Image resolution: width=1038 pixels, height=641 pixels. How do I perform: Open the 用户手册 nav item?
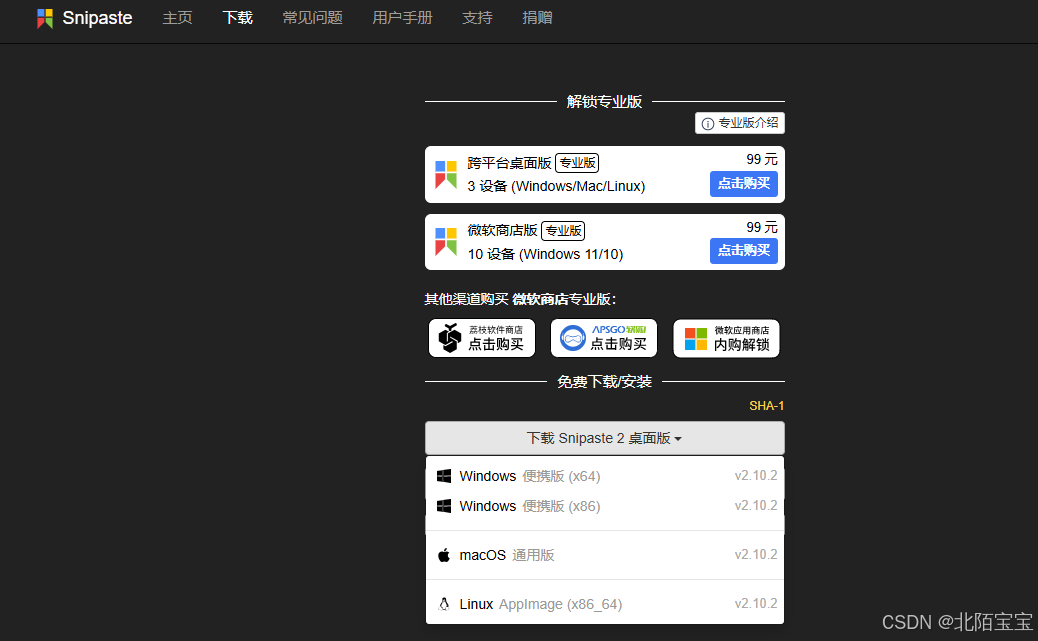(402, 18)
